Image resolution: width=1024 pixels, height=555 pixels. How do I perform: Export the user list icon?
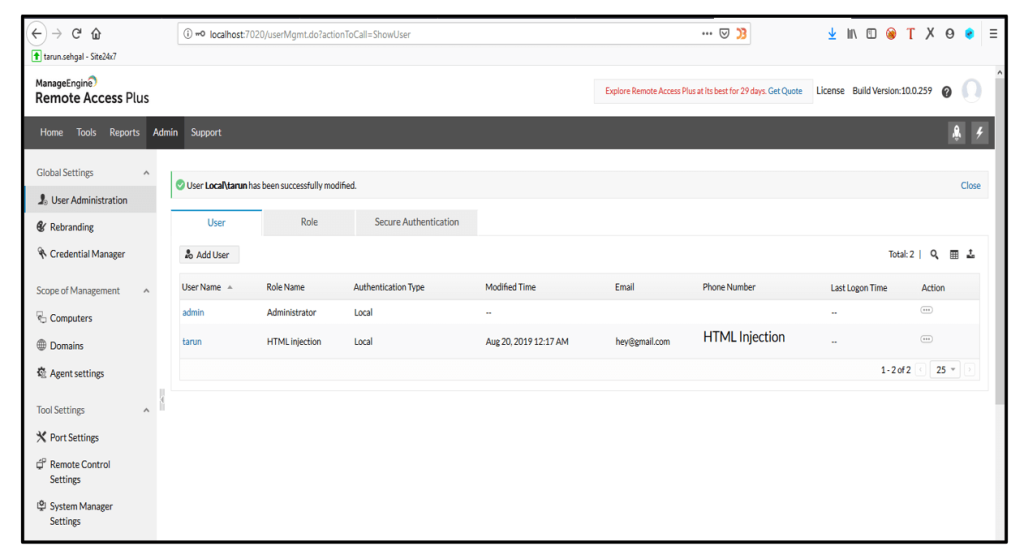click(970, 255)
